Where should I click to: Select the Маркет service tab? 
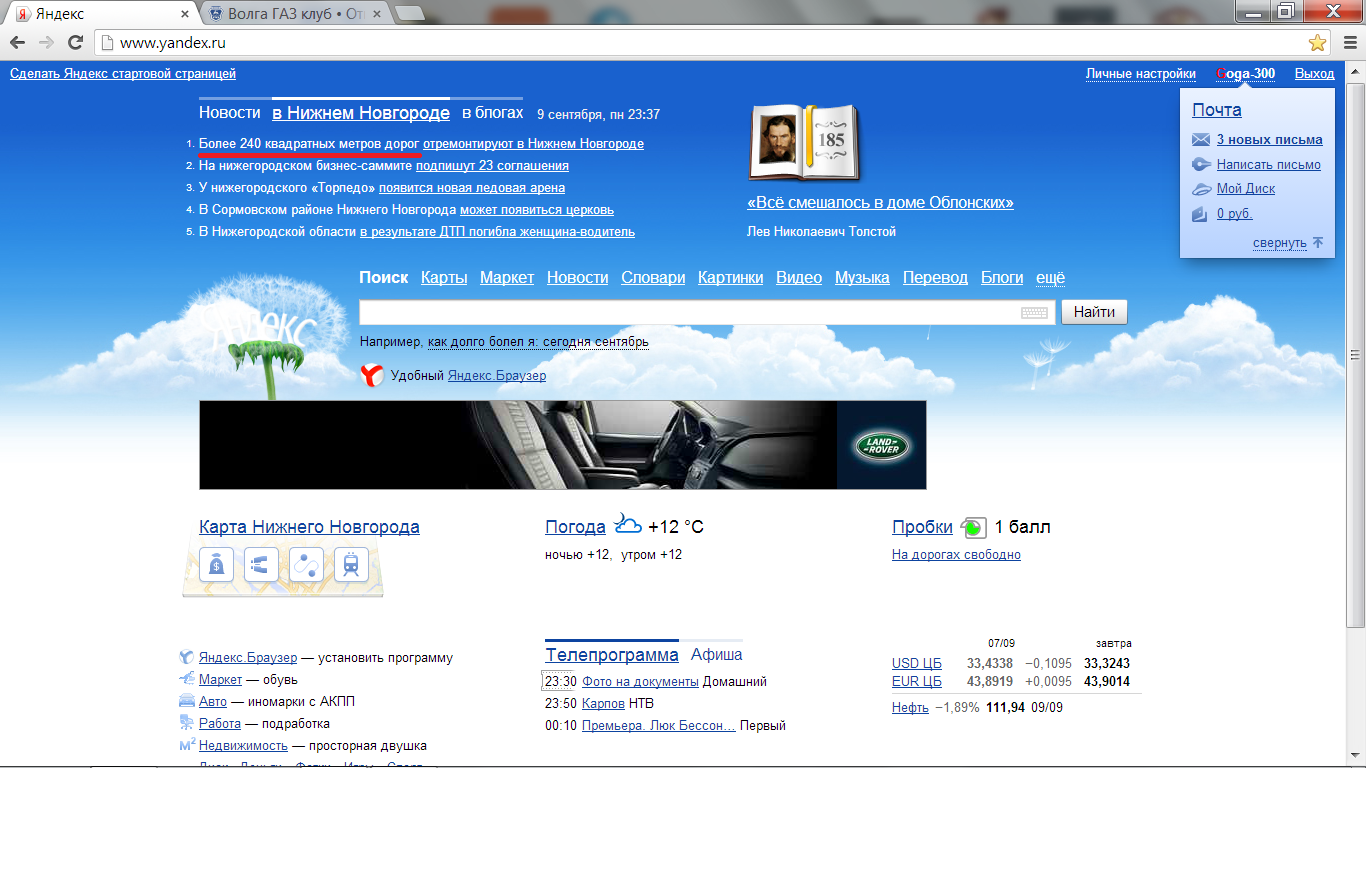tap(507, 278)
